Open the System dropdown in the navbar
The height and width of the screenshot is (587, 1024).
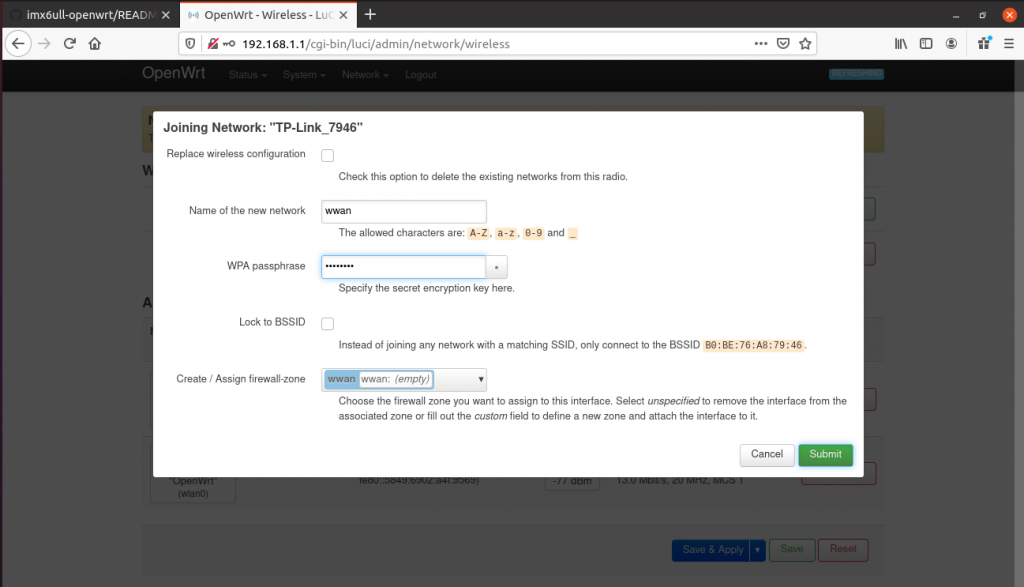click(x=304, y=74)
